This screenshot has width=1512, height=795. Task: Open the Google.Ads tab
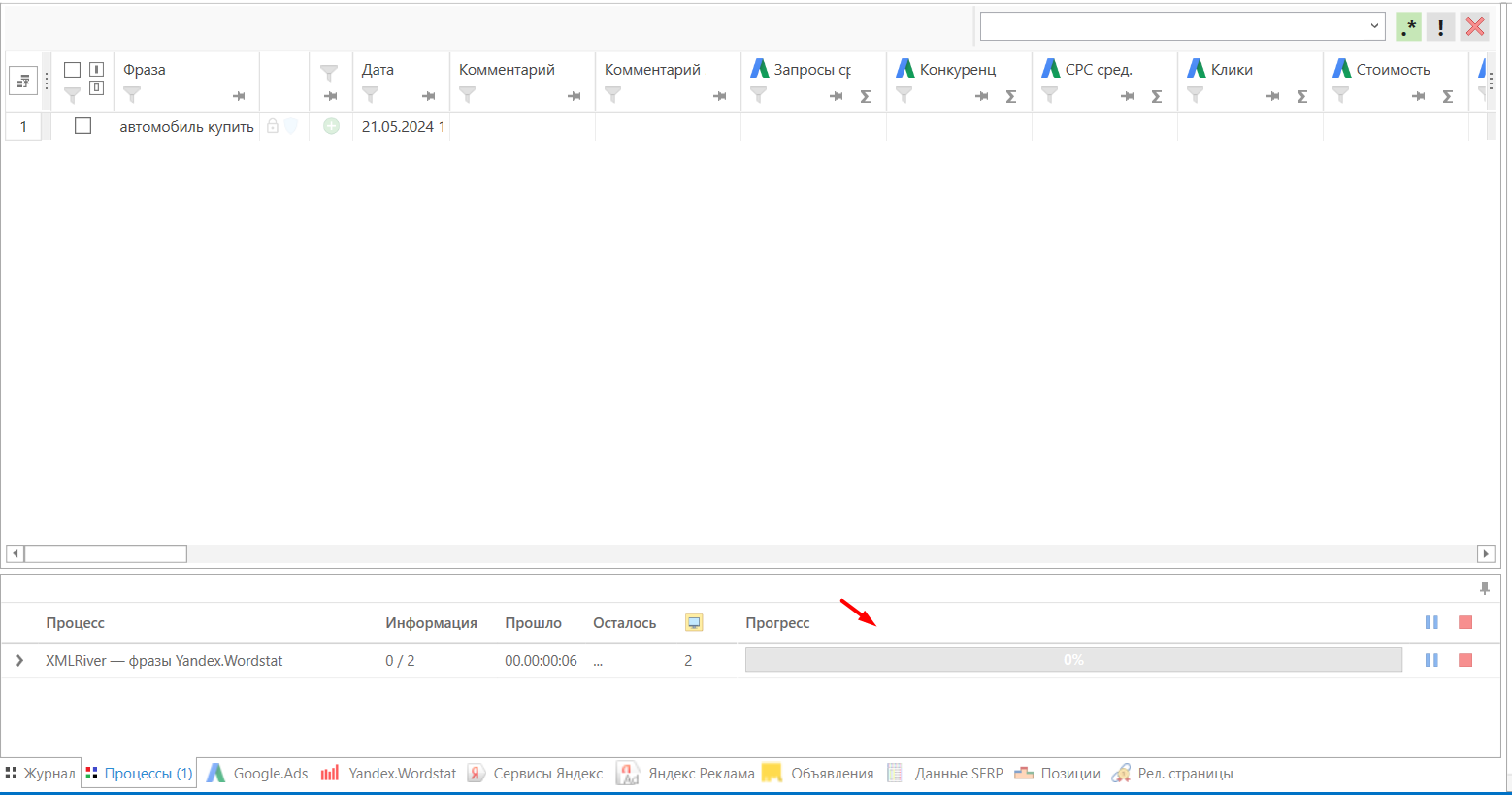[x=257, y=774]
